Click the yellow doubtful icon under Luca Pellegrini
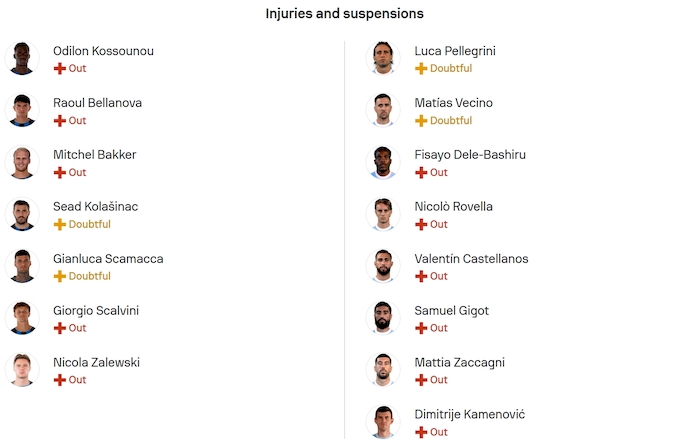Image resolution: width=690 pixels, height=445 pixels. click(x=421, y=69)
